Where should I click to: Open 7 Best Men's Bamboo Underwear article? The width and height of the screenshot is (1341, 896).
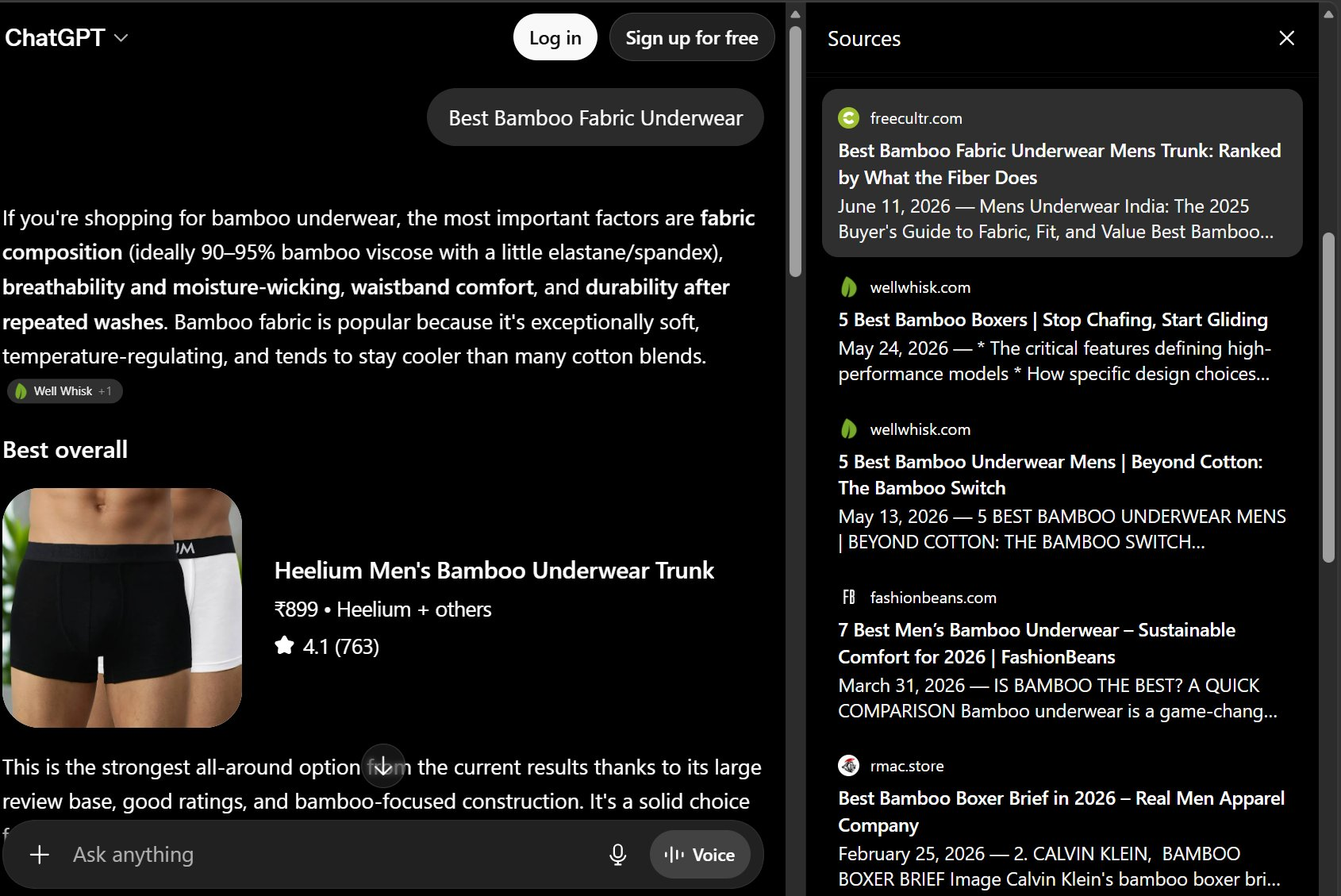[x=1036, y=643]
